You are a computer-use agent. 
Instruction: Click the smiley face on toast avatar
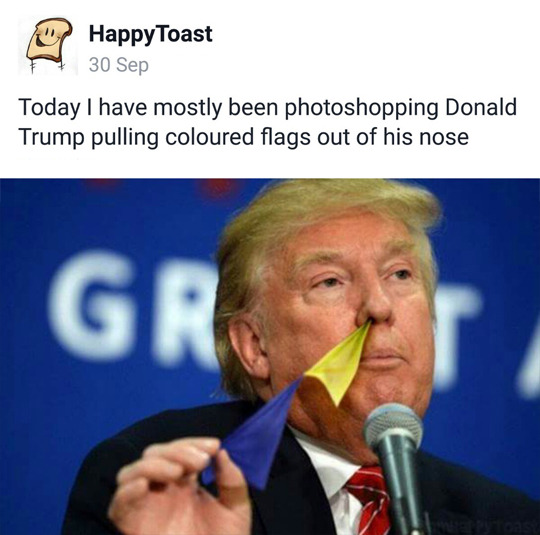click(48, 37)
